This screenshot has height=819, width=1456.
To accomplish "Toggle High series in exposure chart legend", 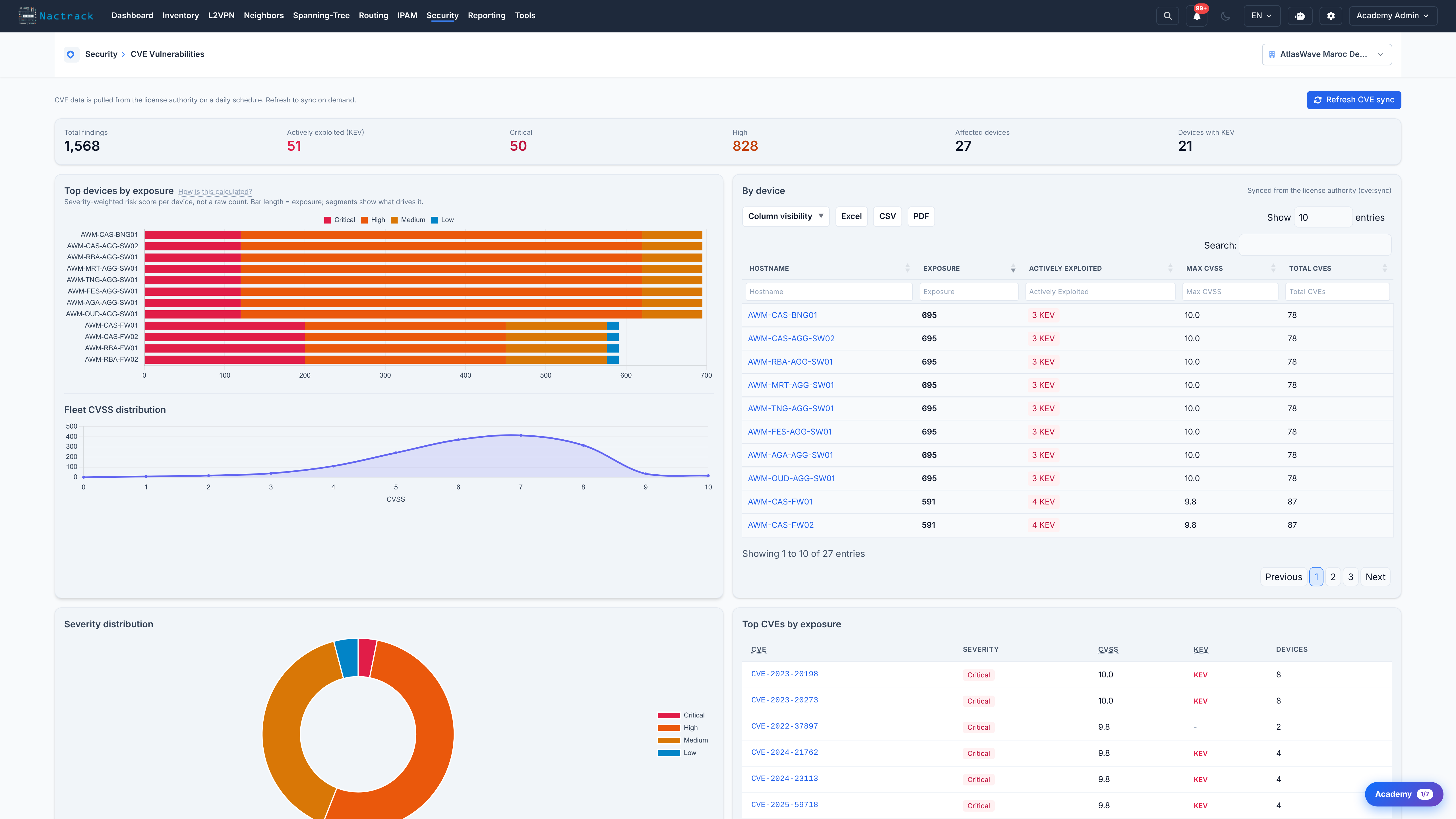I will (x=373, y=220).
